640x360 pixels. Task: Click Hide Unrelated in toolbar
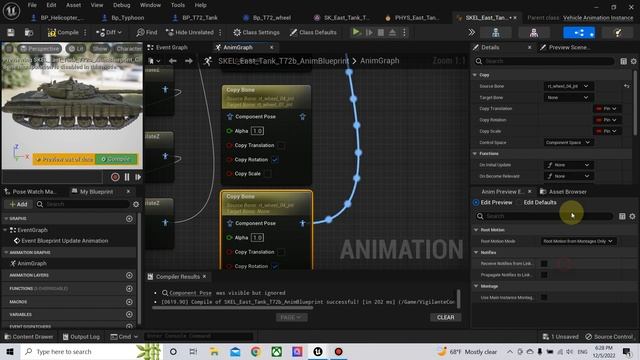point(189,32)
